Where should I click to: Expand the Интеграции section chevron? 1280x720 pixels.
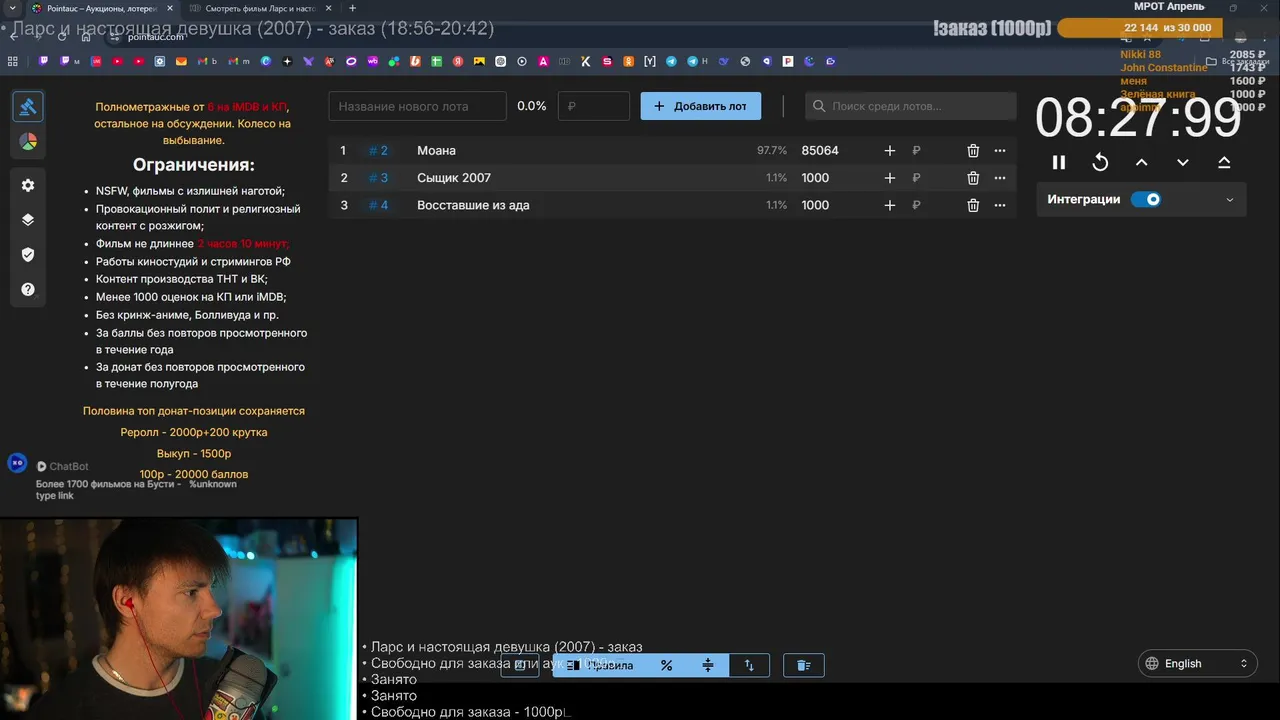1230,199
